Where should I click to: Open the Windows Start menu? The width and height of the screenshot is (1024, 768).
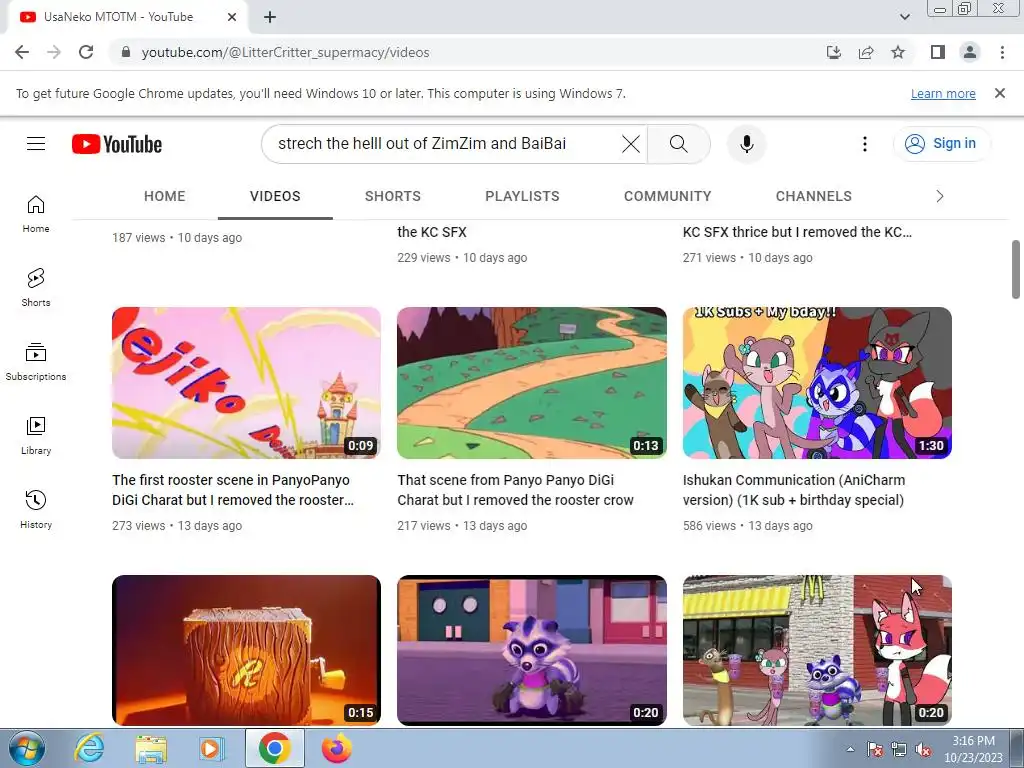(x=27, y=748)
